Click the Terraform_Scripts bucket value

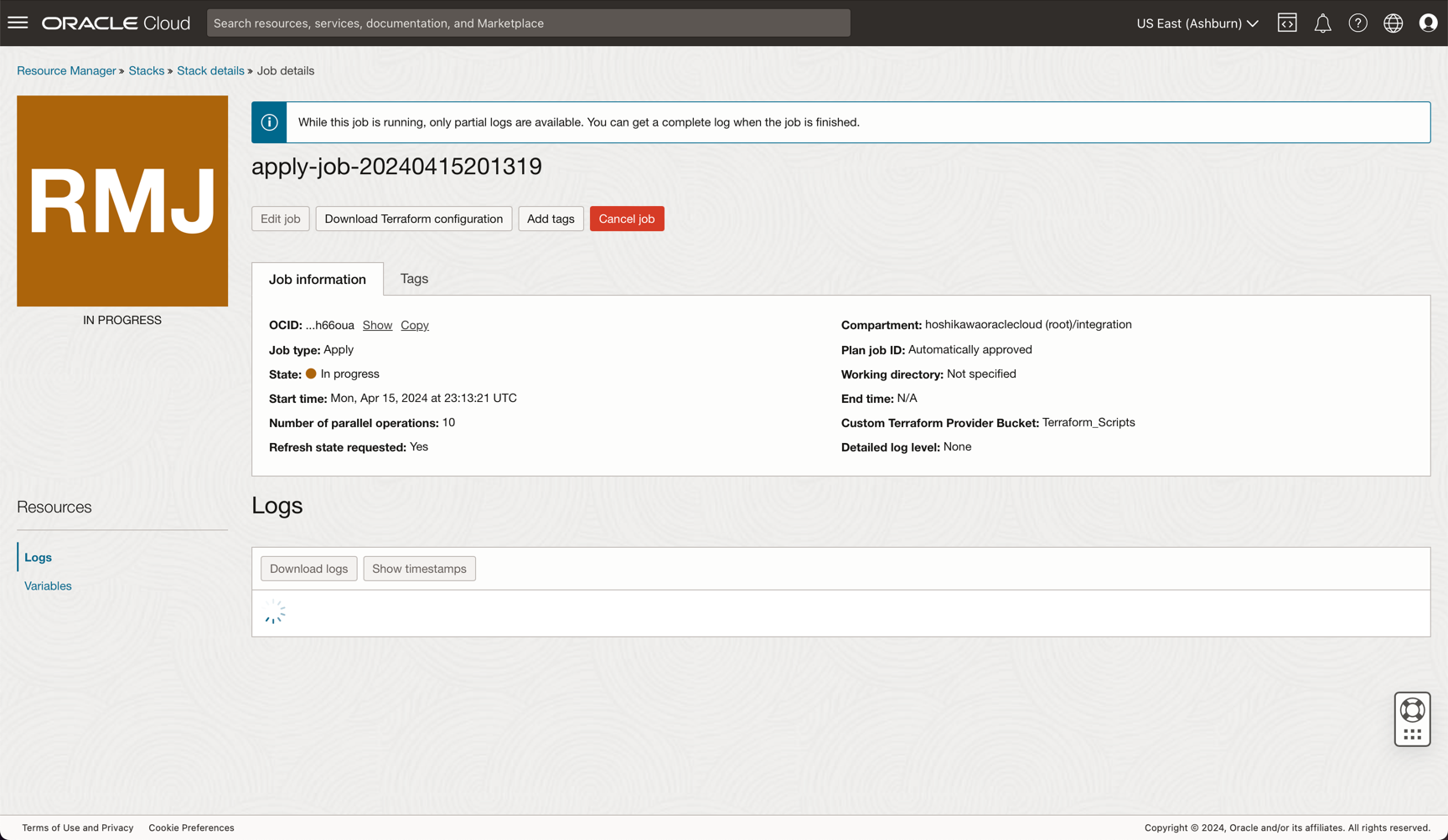click(x=1089, y=422)
